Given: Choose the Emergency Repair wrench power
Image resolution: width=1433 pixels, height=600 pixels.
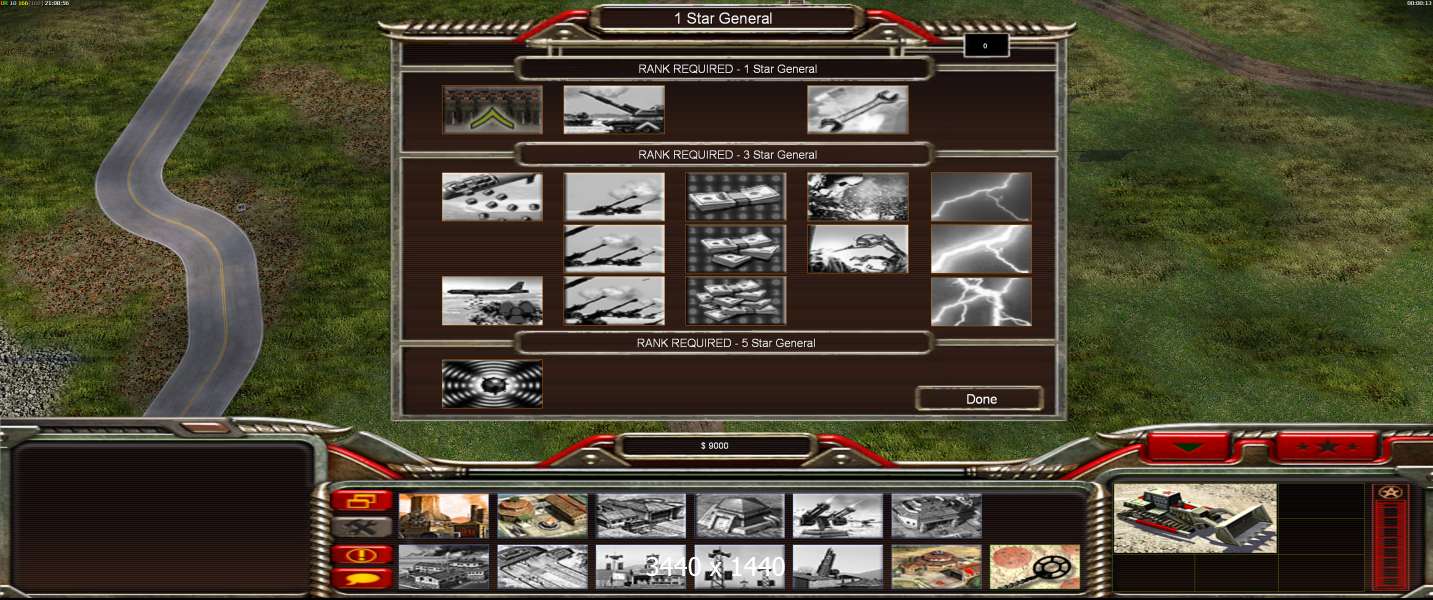Looking at the screenshot, I should click(x=858, y=109).
